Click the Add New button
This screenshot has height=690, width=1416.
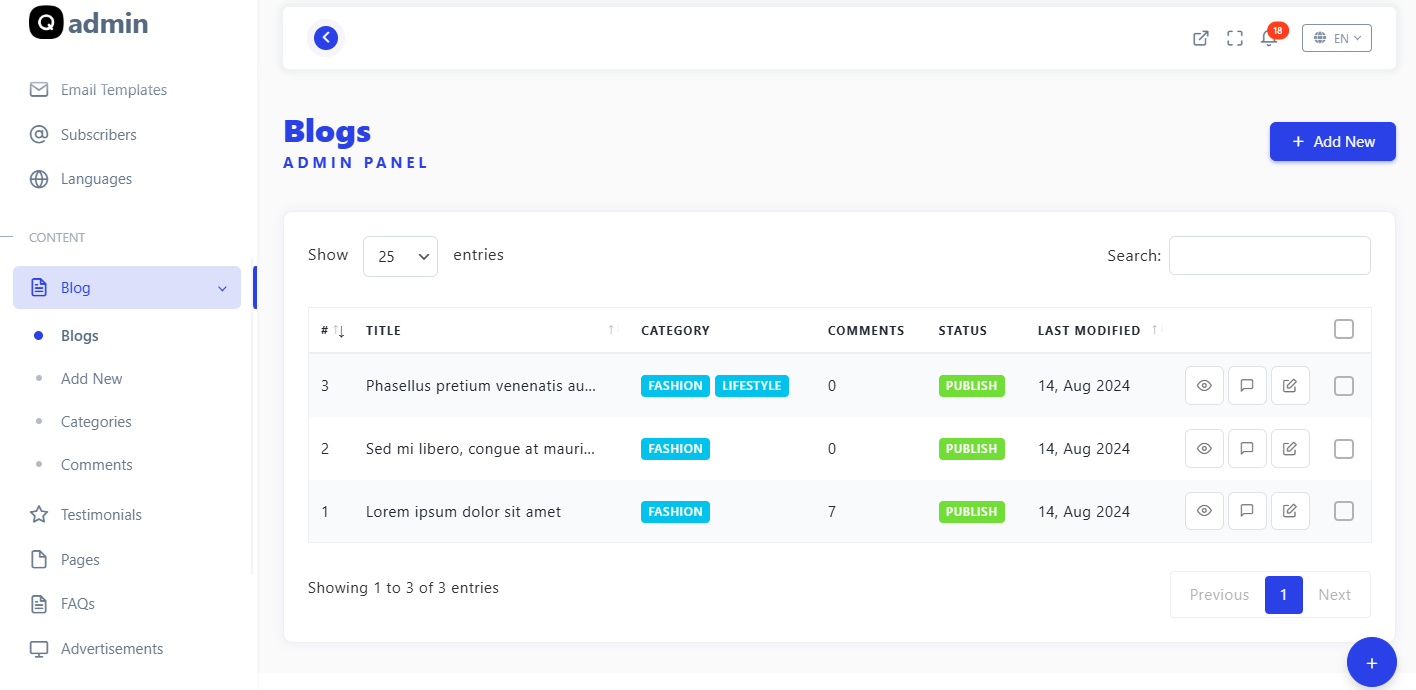(x=1332, y=142)
